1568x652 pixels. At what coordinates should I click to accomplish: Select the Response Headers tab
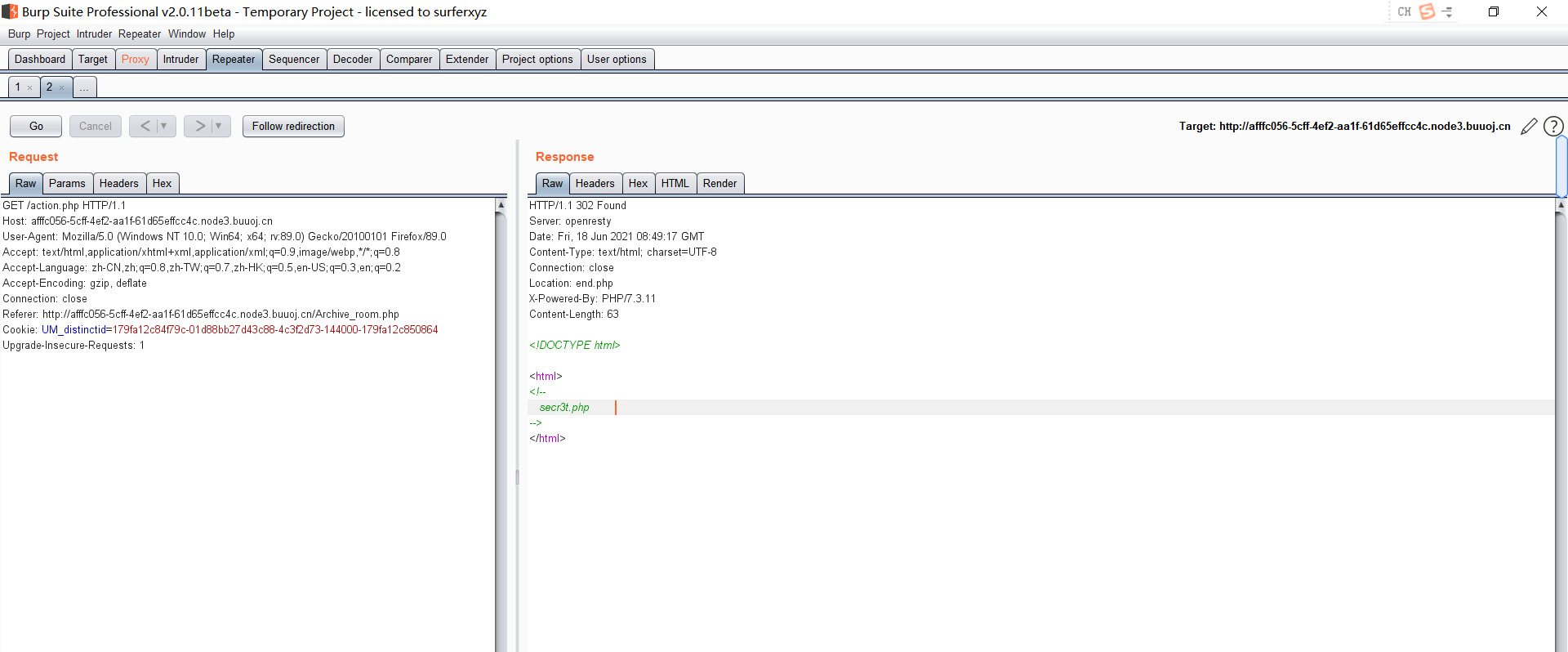595,183
